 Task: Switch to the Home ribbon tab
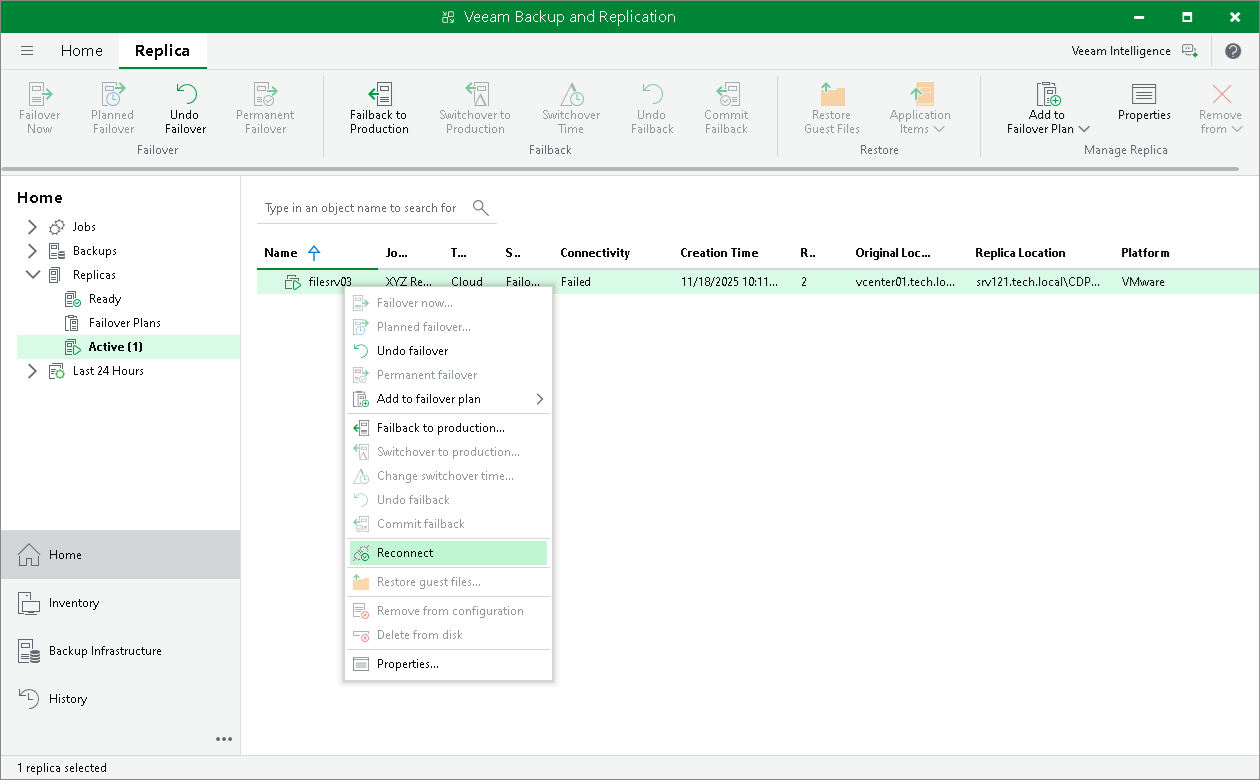(x=81, y=50)
